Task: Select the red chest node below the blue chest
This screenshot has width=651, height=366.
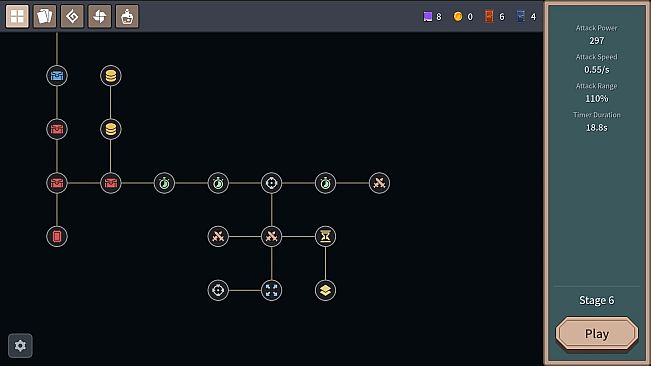Action: [x=57, y=129]
